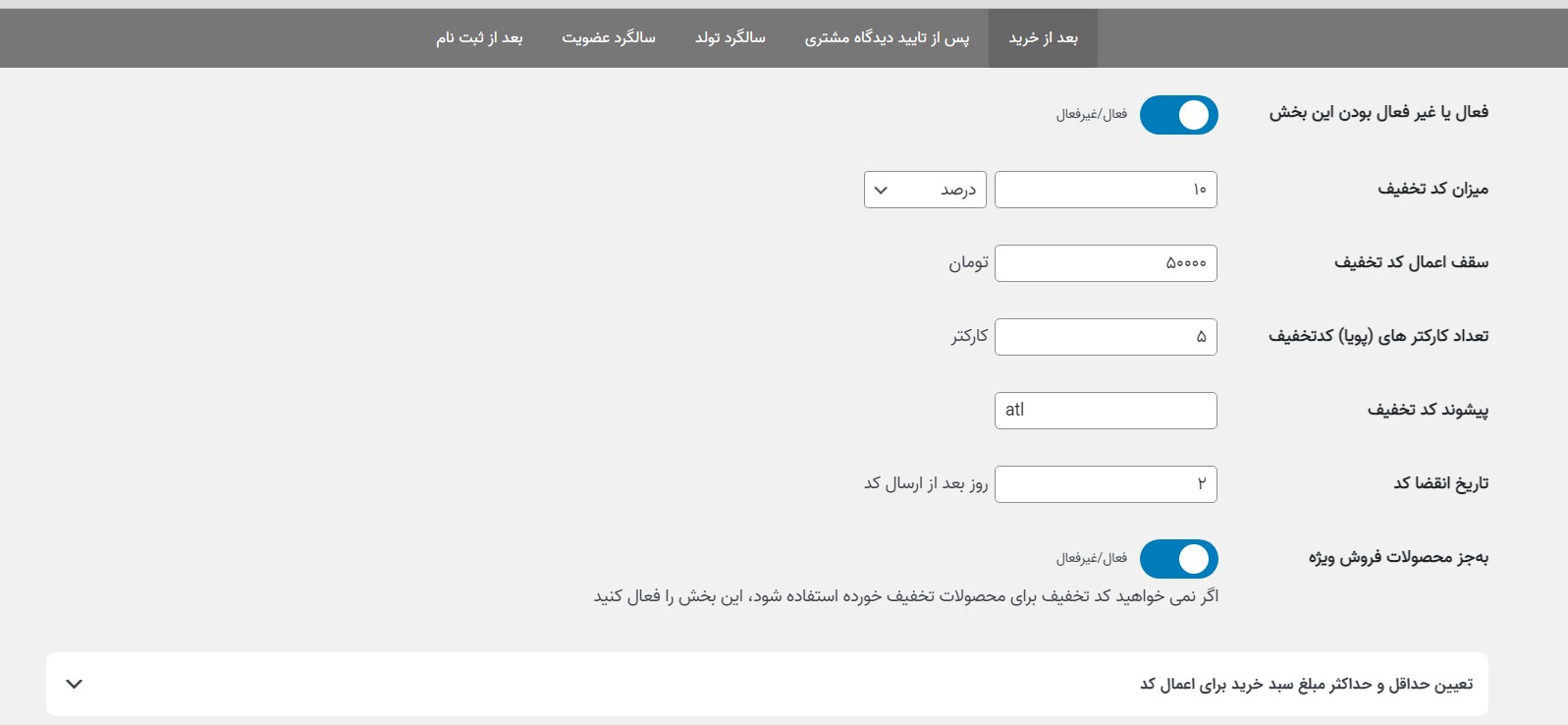The width and height of the screenshot is (1568, 725).
Task: Open the 'درصد' discount type dropdown
Action: pyautogui.click(x=925, y=190)
